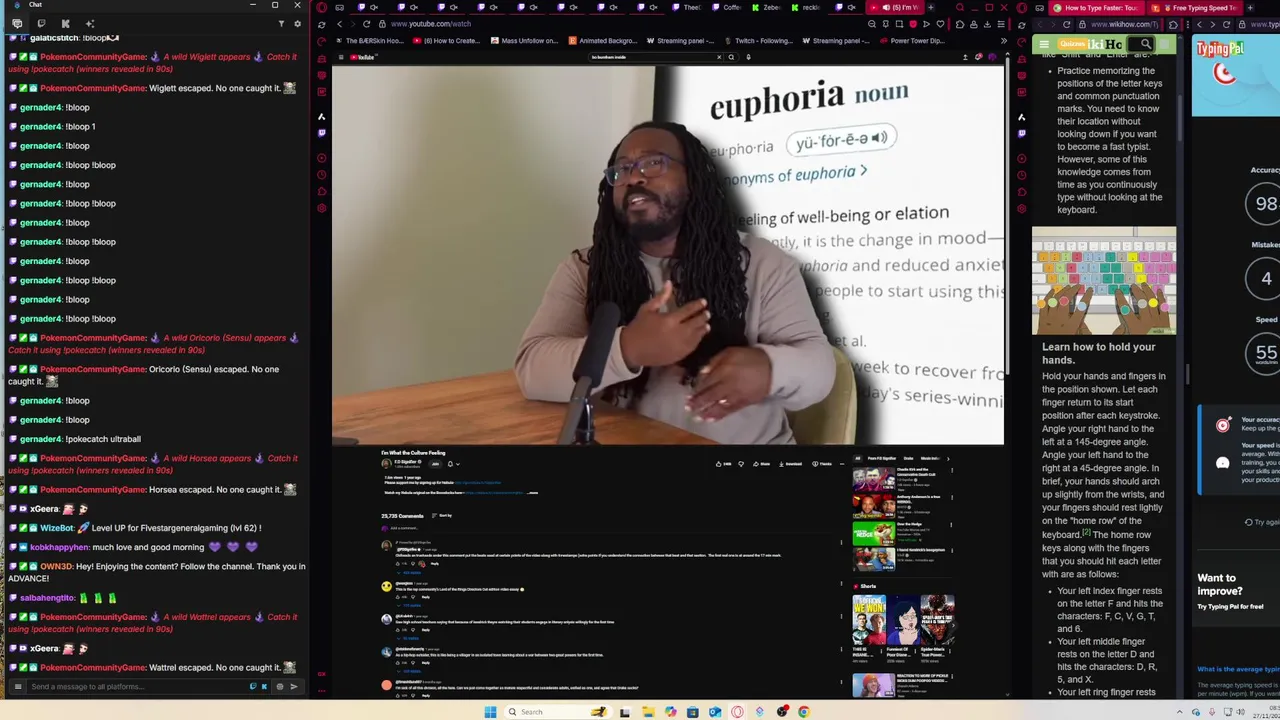Screen dimensions: 1280x720
Task: Expand replies under the pinned comment
Action: tap(410, 572)
